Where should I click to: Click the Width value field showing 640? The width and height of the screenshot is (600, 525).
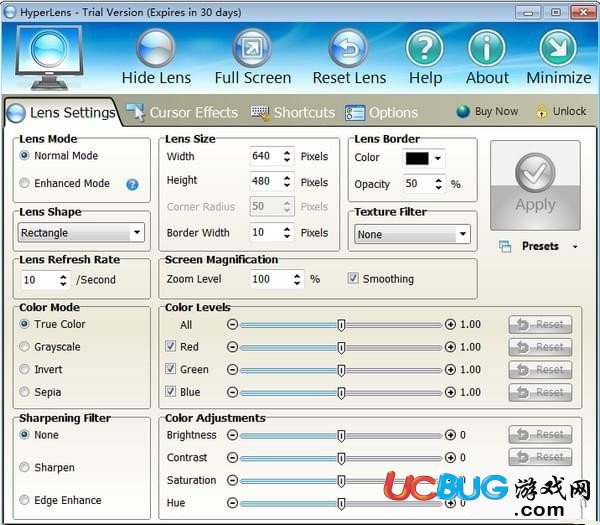click(x=266, y=156)
